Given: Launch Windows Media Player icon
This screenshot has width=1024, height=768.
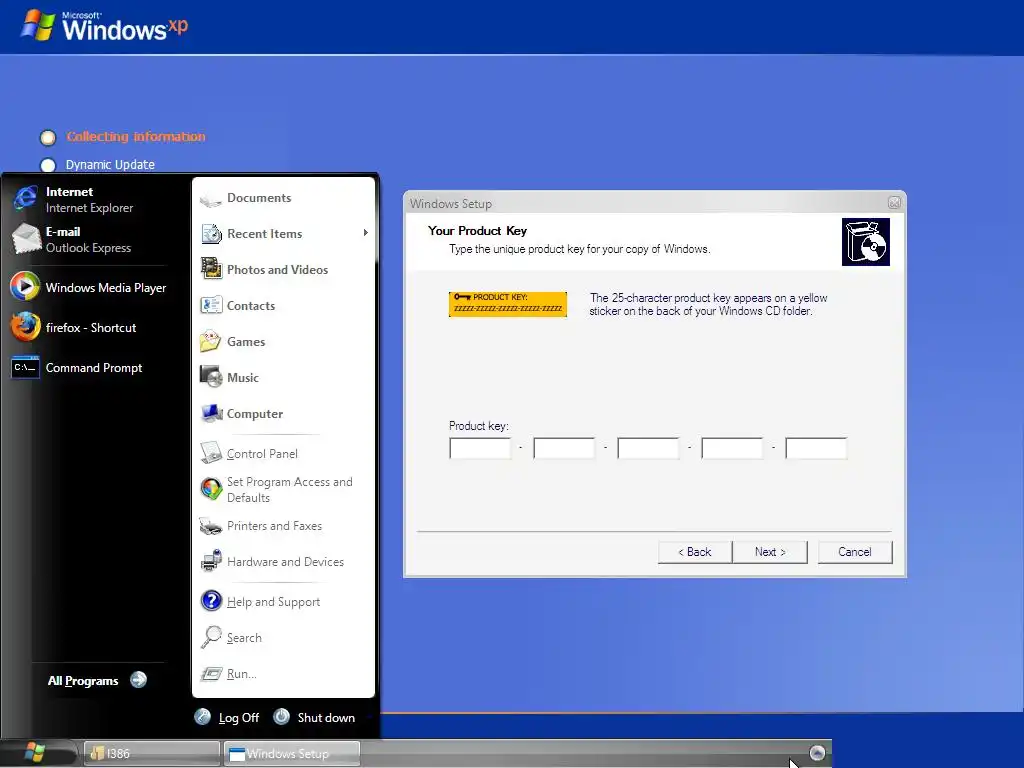Looking at the screenshot, I should pyautogui.click(x=25, y=286).
